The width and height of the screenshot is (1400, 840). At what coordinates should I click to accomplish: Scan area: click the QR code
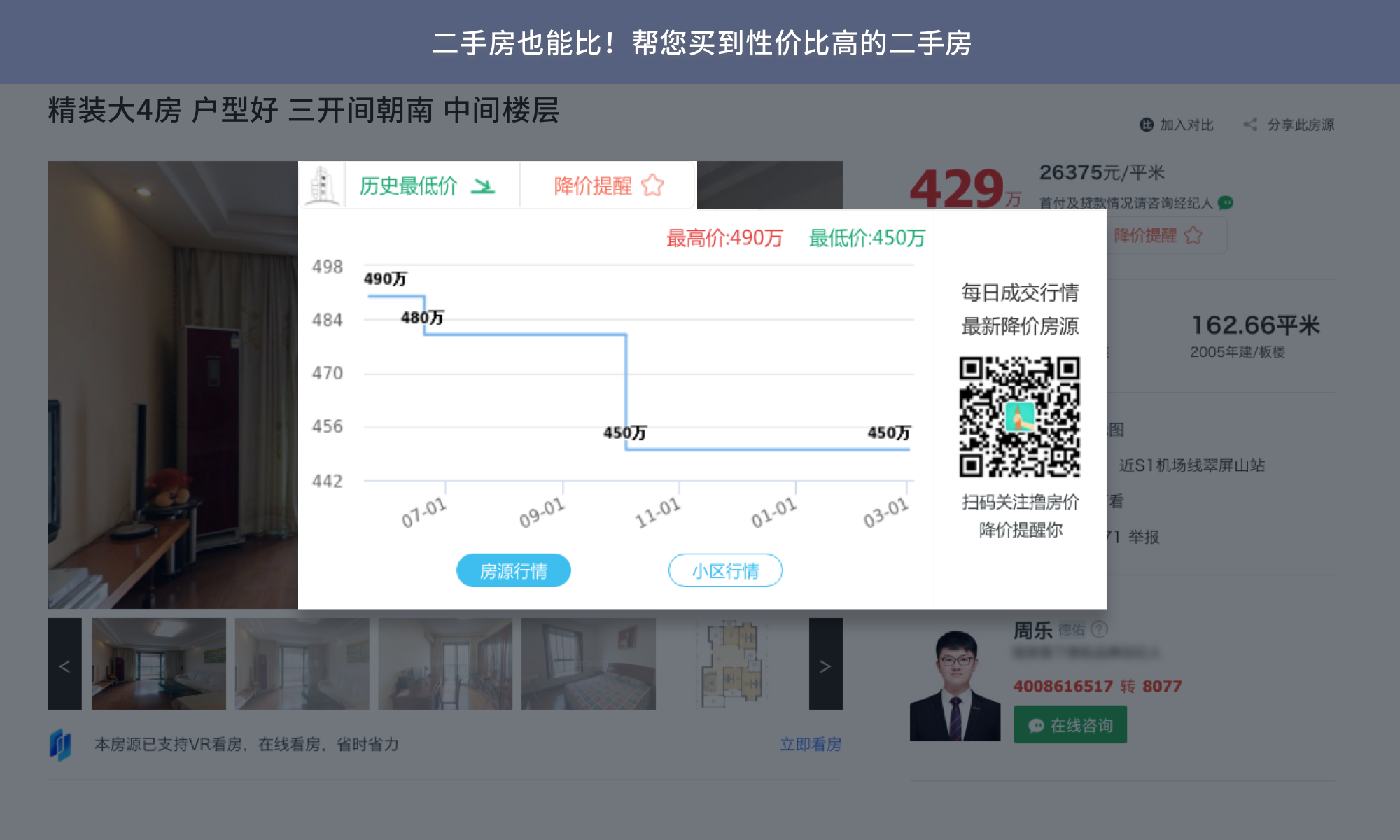tap(1019, 416)
